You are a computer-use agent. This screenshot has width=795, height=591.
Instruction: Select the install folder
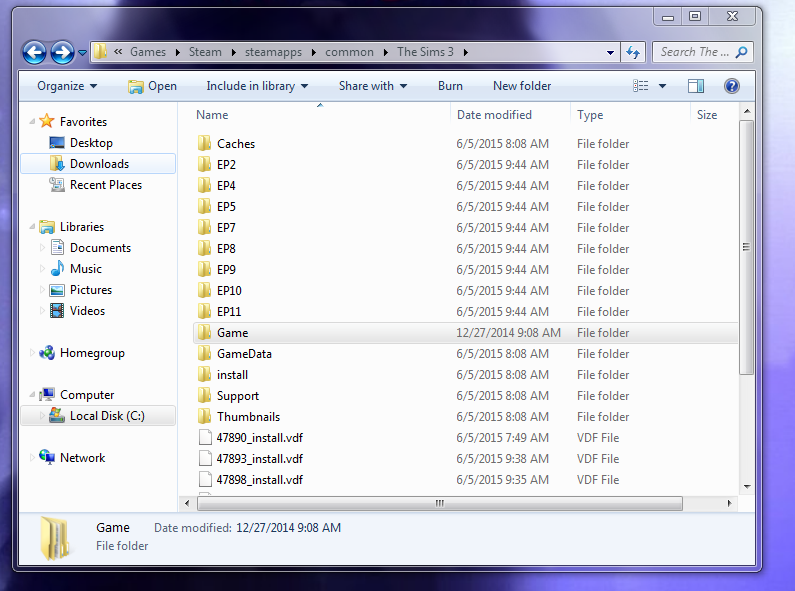coord(465,375)
